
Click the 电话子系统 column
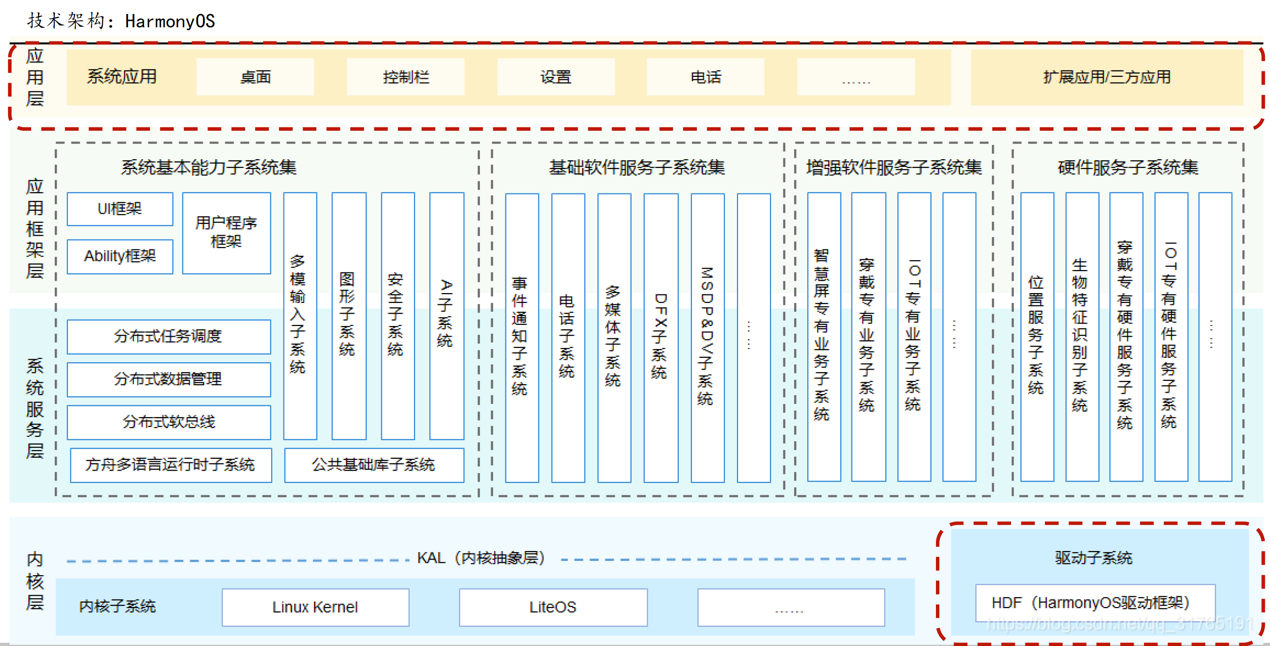click(568, 337)
